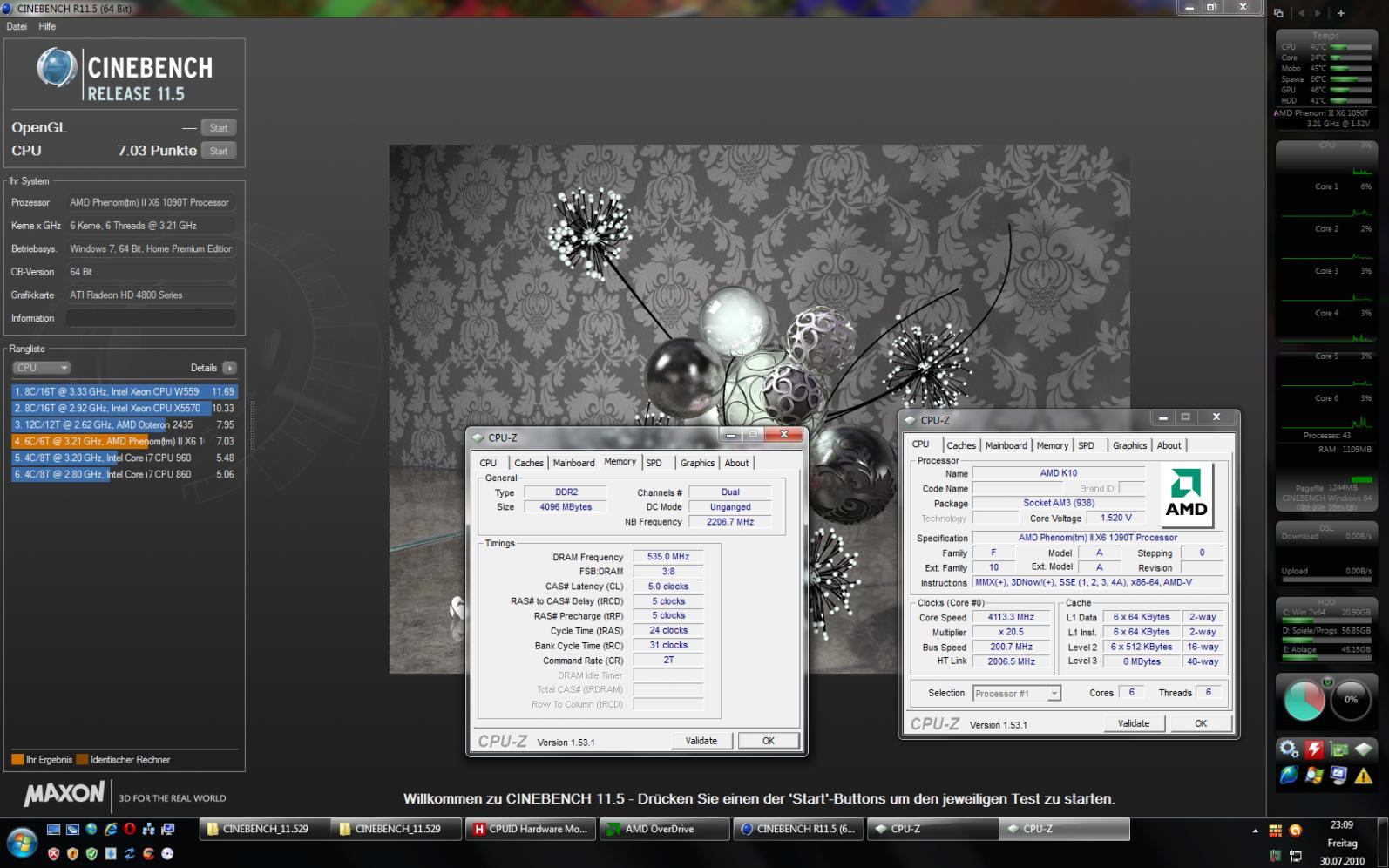Click Validate in memory CPU-Z window
The image size is (1389, 868).
click(x=701, y=741)
